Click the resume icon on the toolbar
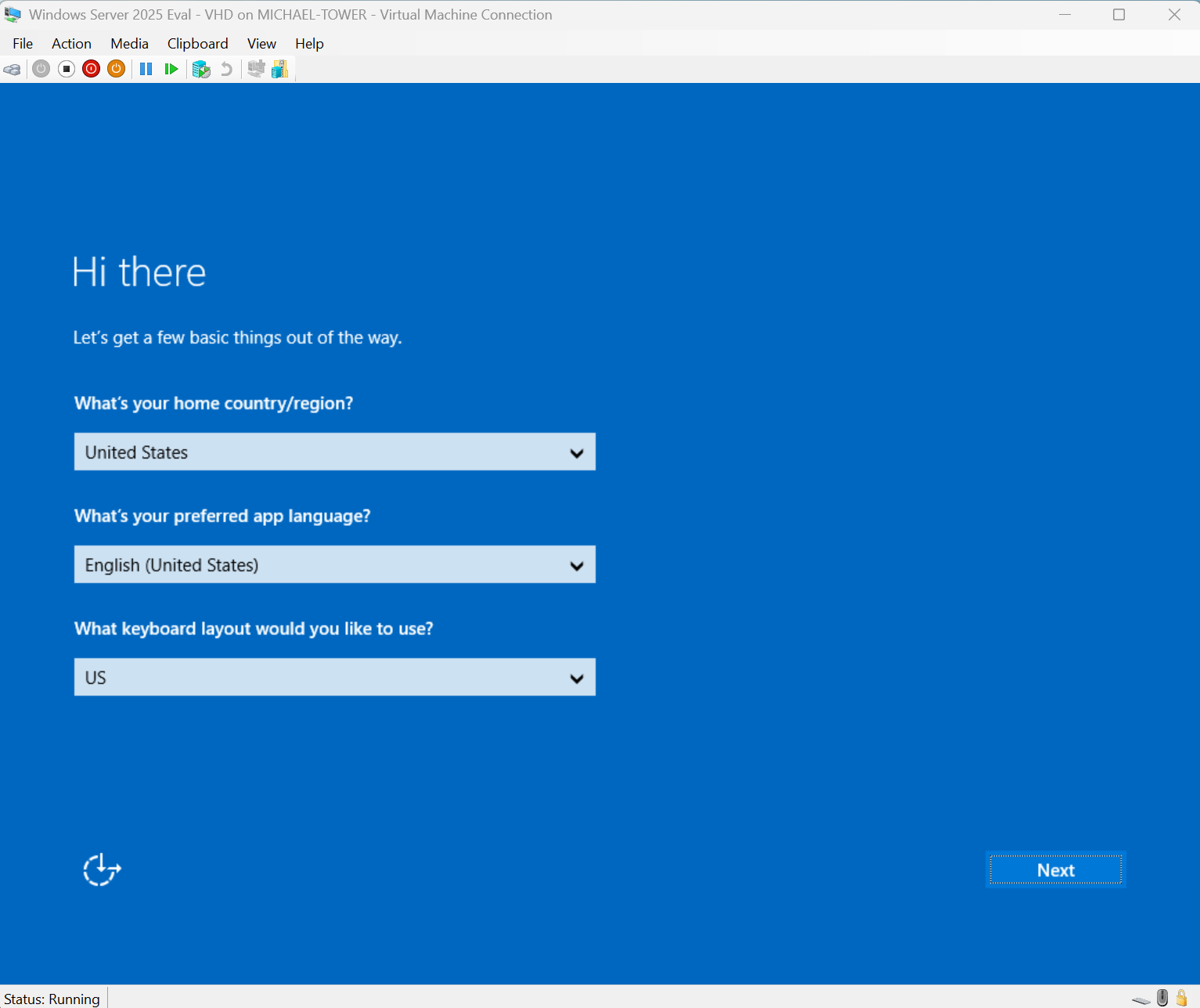The width and height of the screenshot is (1200, 1008). 171,69
